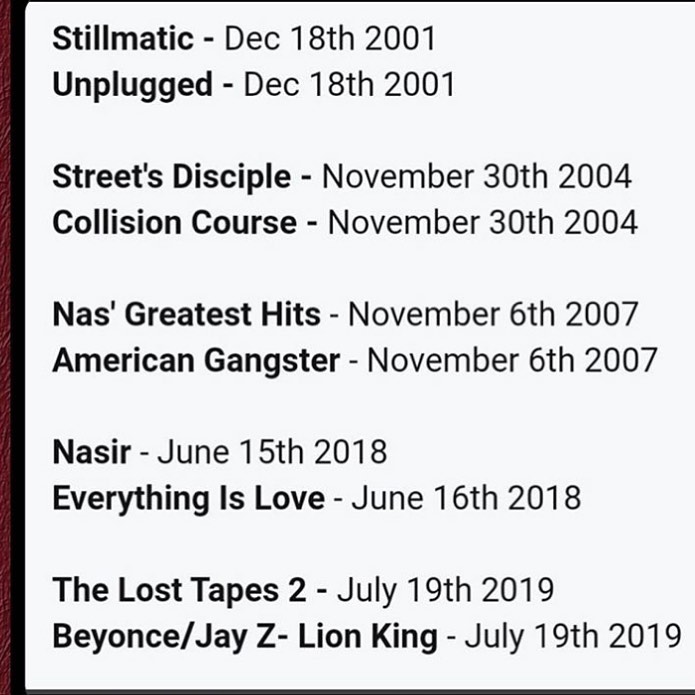Image resolution: width=695 pixels, height=695 pixels.
Task: Click November 6th 2007 beside American Gangster
Action: 512,360
